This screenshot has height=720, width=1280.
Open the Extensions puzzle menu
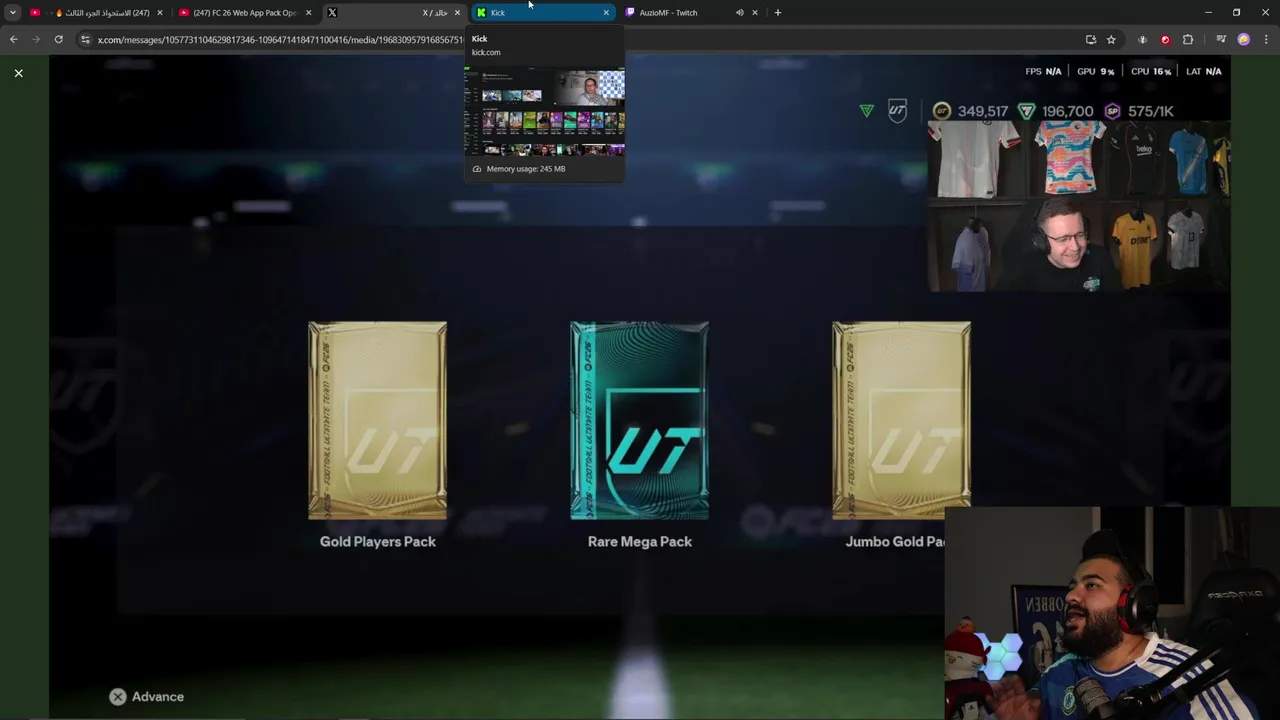tap(1188, 39)
